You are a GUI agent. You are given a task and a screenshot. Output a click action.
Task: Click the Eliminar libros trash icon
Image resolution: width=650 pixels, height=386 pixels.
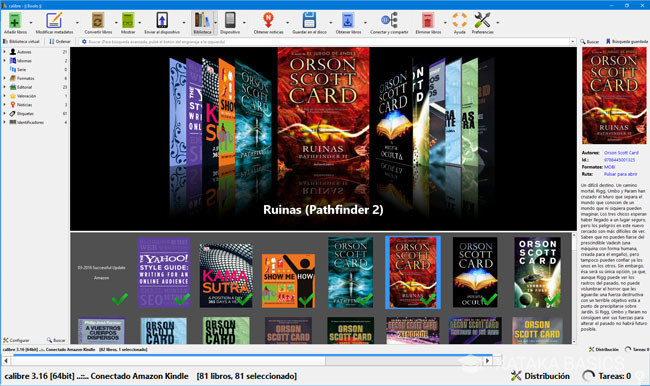428,20
